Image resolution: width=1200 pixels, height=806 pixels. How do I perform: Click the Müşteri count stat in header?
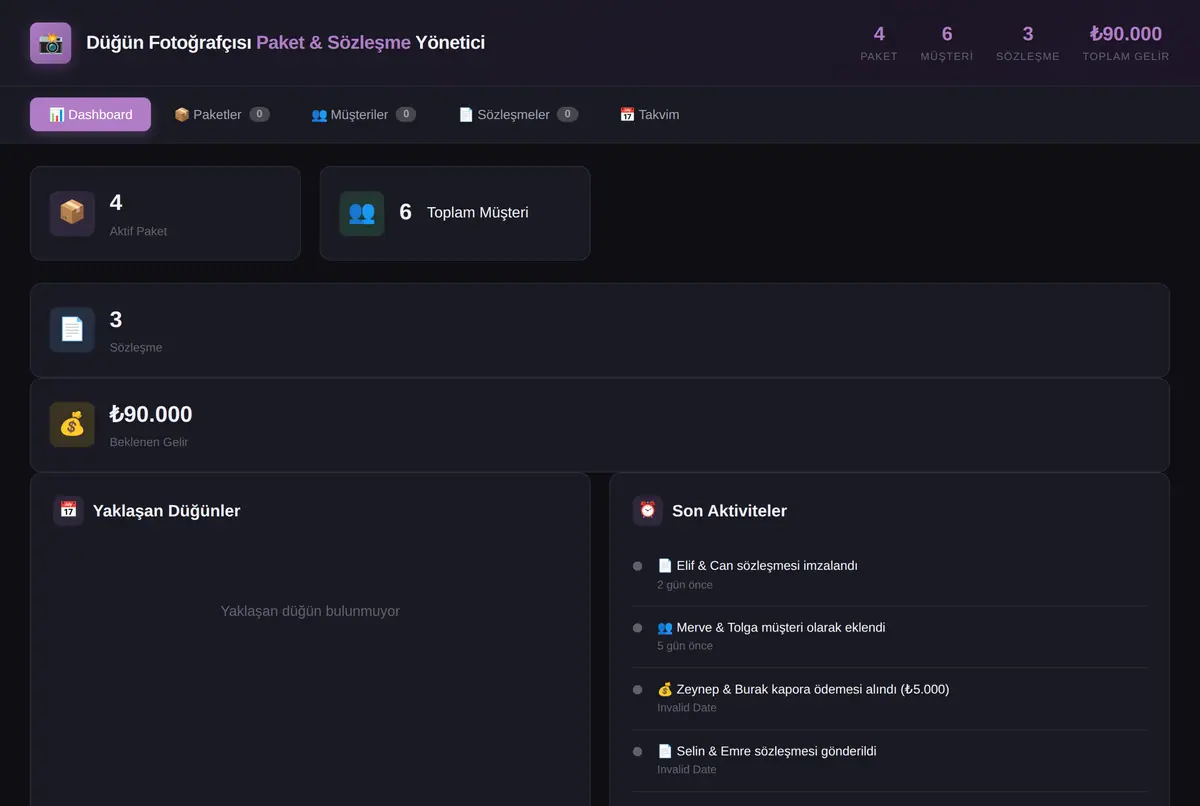click(x=947, y=43)
